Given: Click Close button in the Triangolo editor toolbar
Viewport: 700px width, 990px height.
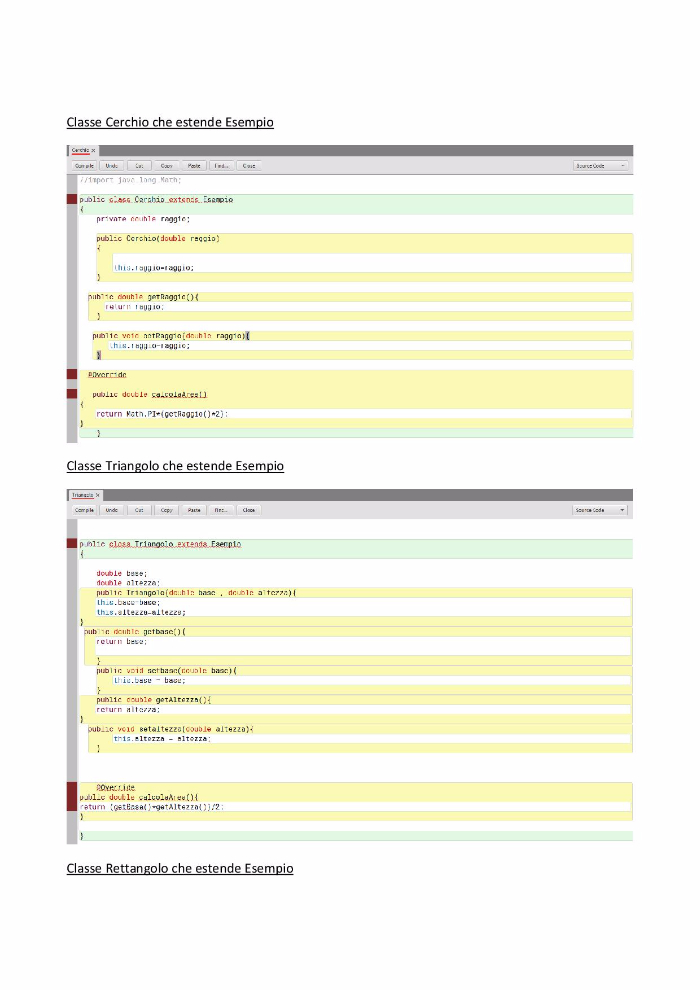Looking at the screenshot, I should (249, 510).
